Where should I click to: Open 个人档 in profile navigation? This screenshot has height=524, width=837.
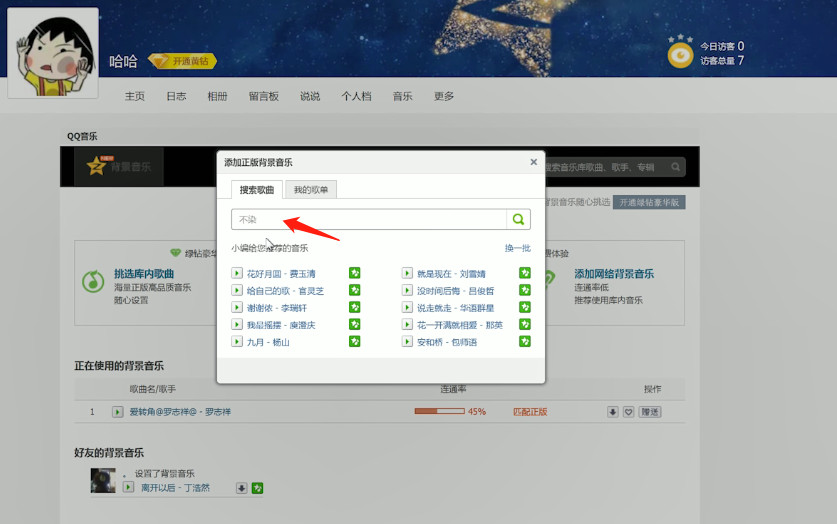pos(356,96)
